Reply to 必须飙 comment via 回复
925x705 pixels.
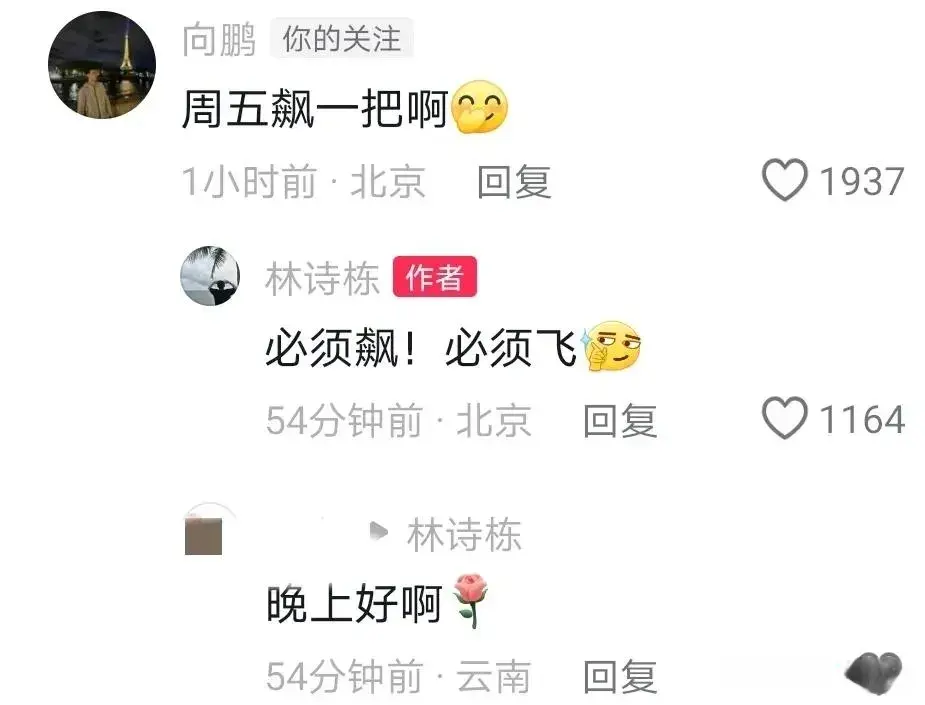click(620, 420)
